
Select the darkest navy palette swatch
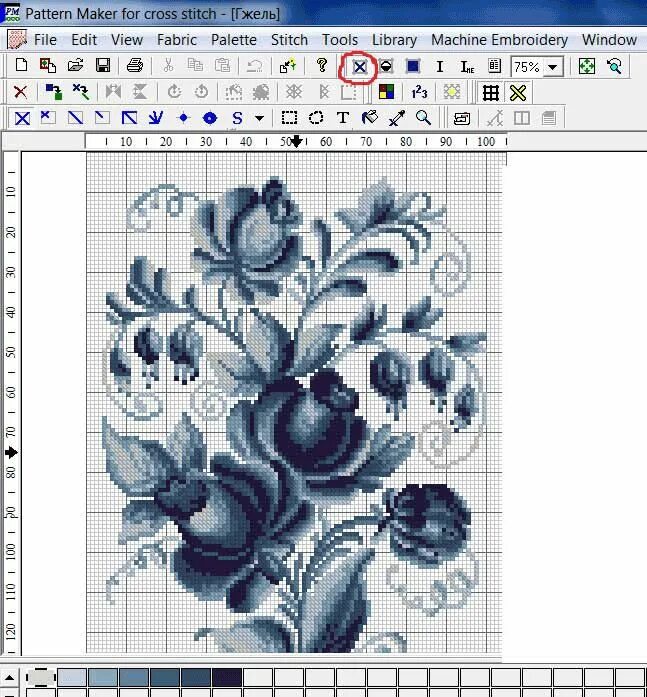point(227,677)
